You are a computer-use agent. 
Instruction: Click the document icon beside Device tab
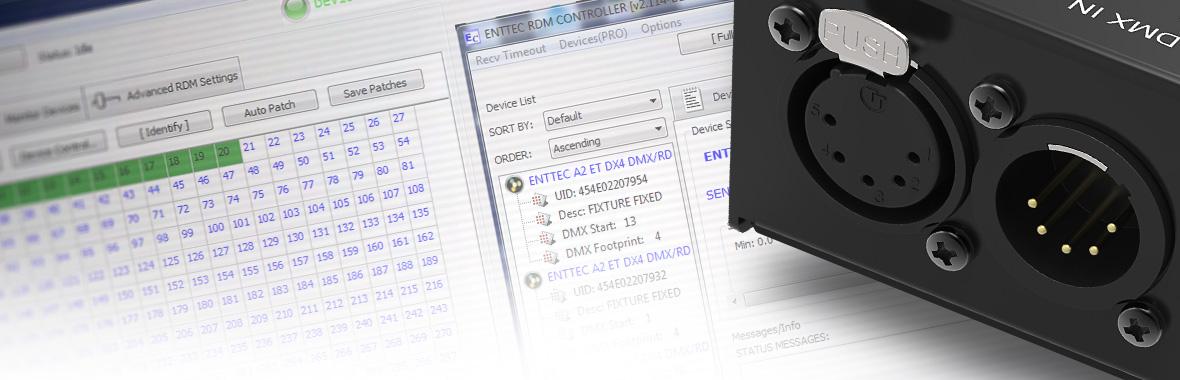(692, 99)
